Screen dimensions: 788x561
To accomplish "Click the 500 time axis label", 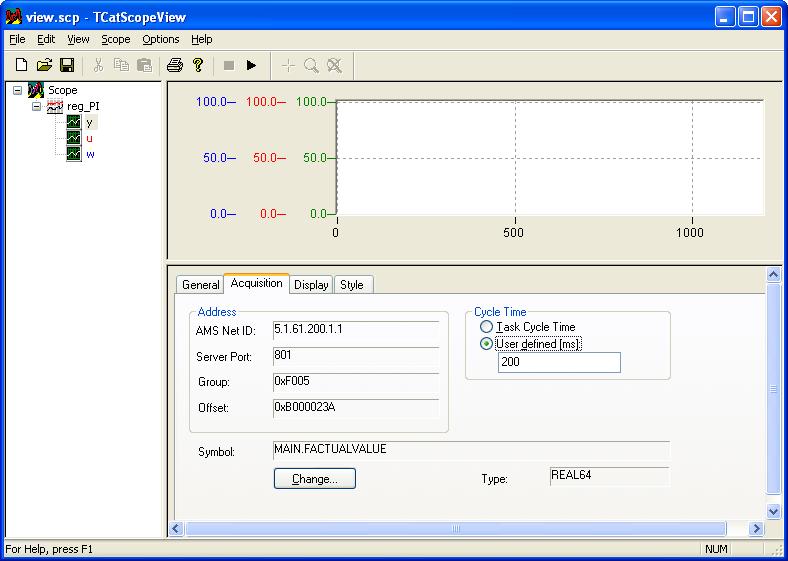I will coord(514,233).
